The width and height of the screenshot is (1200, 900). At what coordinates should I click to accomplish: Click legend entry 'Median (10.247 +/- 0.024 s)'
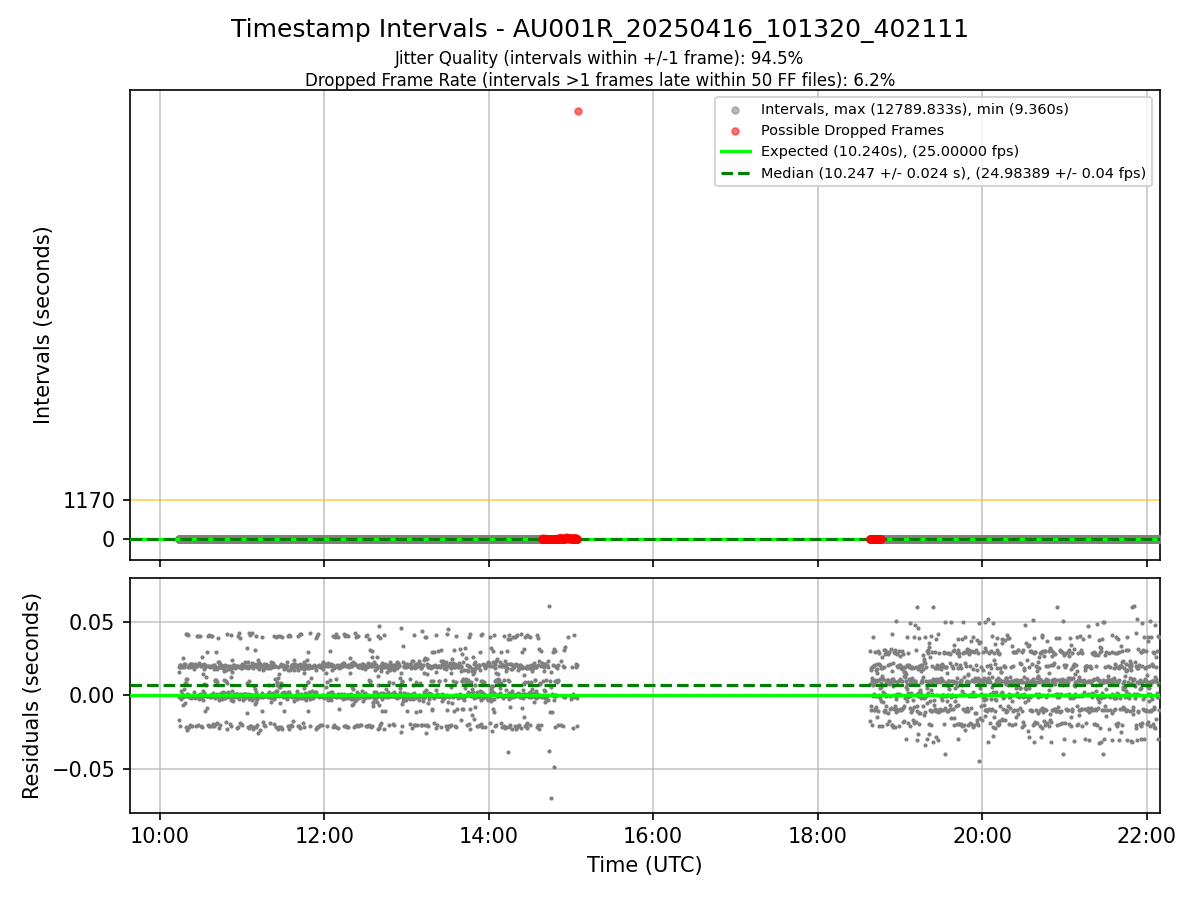point(953,173)
